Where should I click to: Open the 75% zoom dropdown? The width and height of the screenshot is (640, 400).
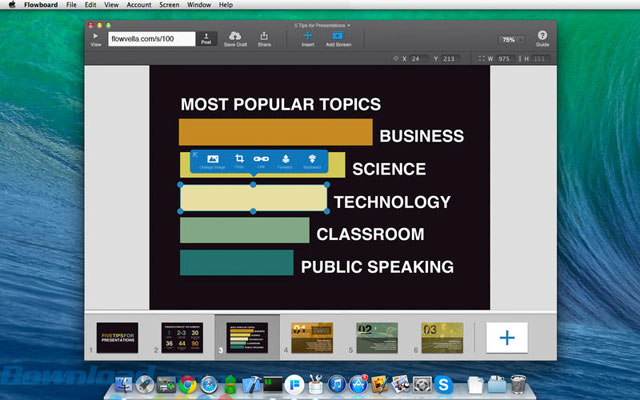(511, 39)
